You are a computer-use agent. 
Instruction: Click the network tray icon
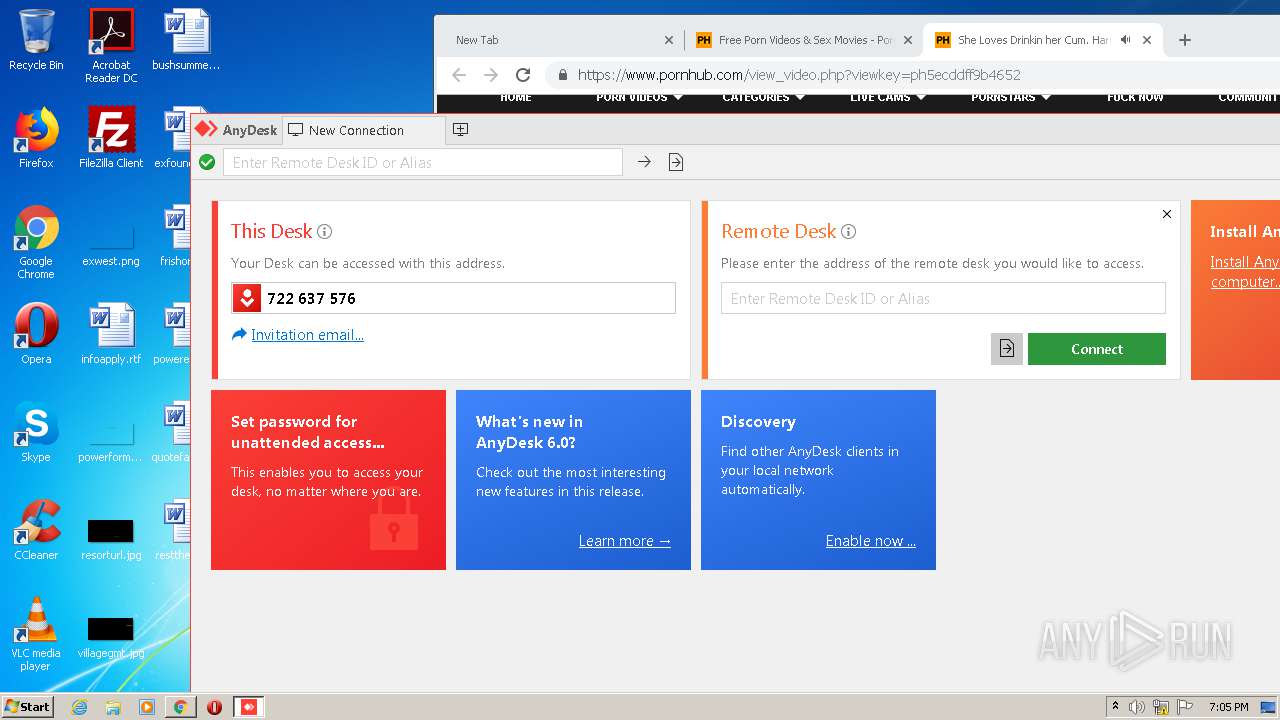click(x=1161, y=707)
